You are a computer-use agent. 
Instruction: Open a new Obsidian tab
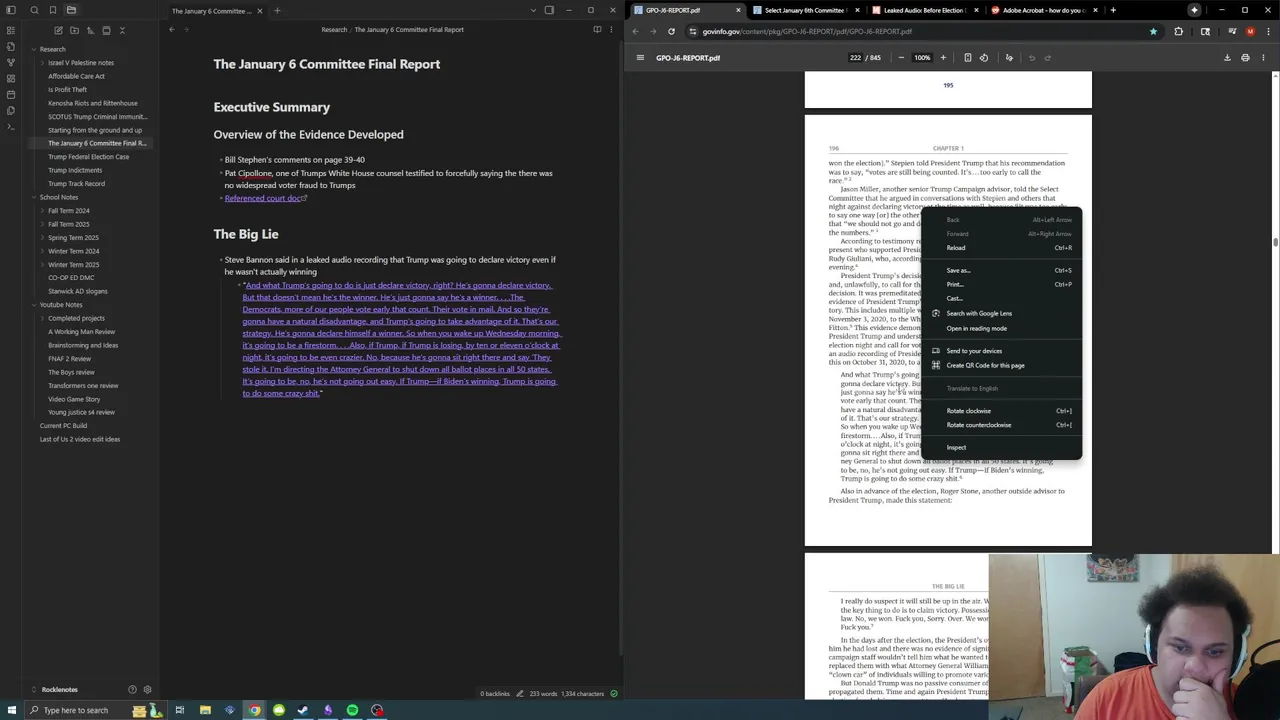click(277, 11)
